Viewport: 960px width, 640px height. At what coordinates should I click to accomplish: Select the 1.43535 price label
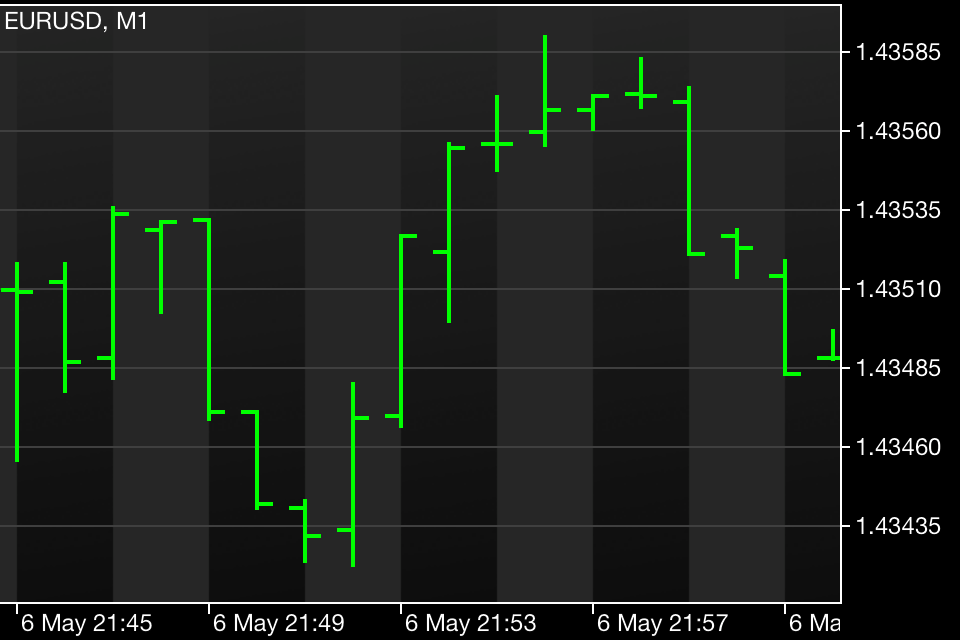pyautogui.click(x=898, y=210)
